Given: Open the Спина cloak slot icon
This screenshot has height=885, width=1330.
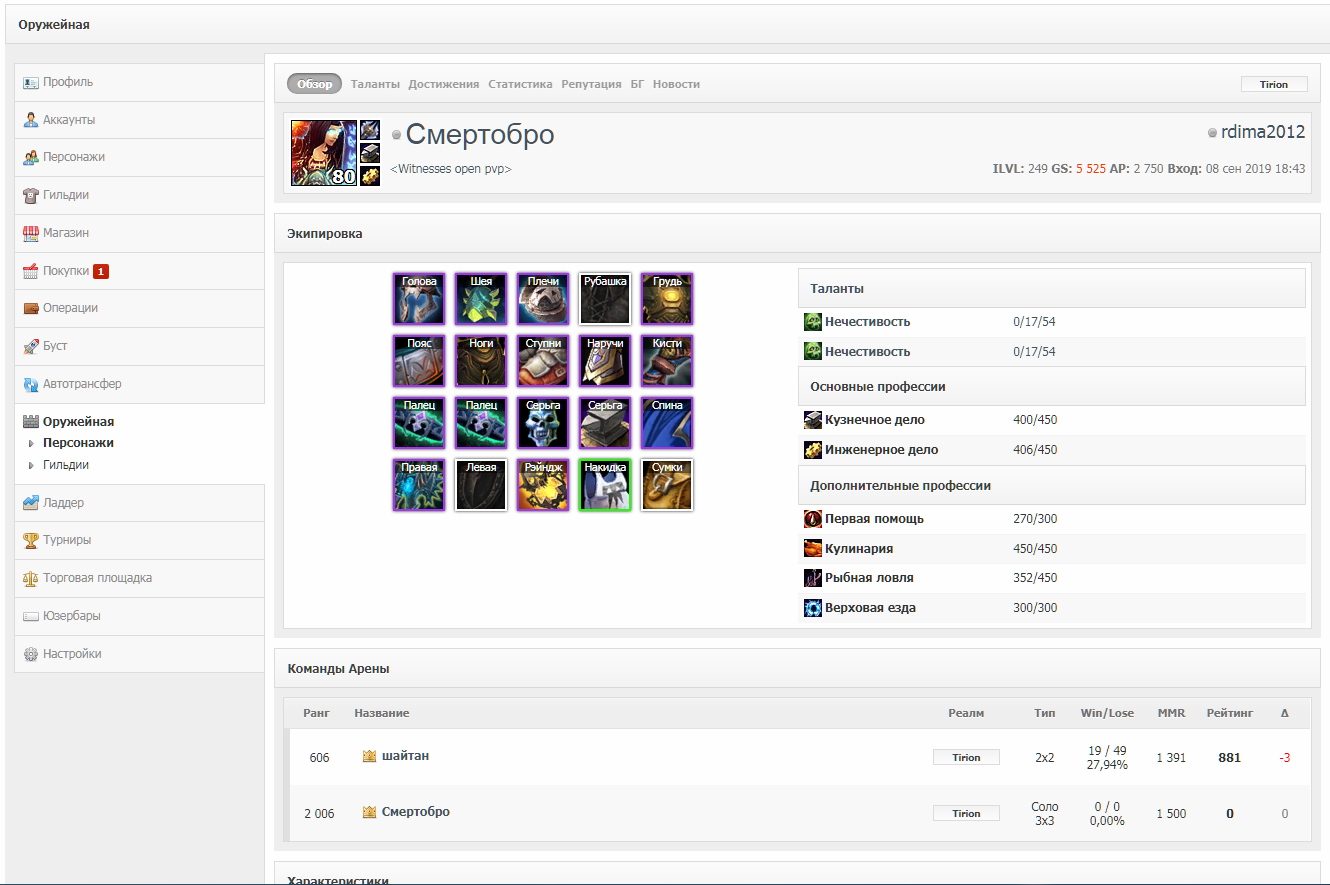Looking at the screenshot, I should pyautogui.click(x=667, y=423).
